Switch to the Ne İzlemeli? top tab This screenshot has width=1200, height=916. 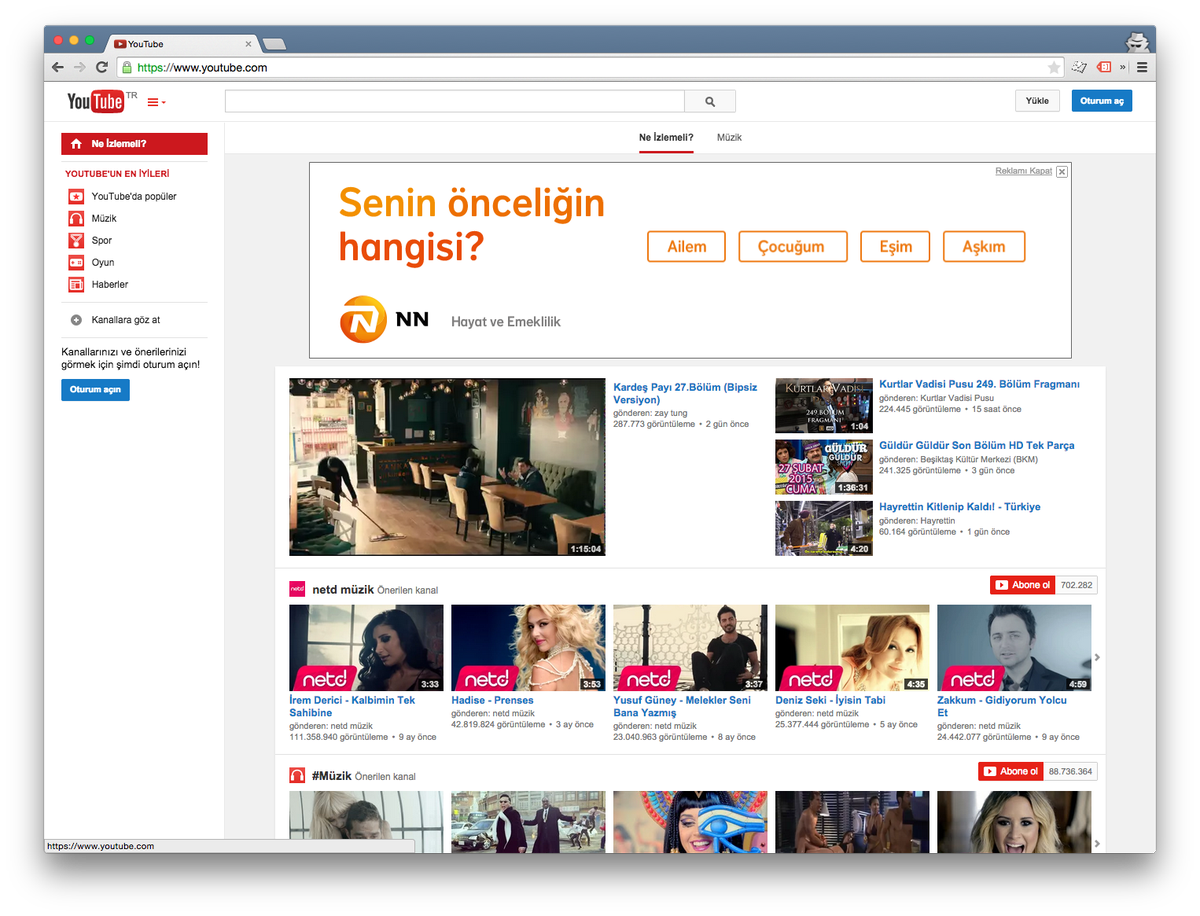coord(666,137)
